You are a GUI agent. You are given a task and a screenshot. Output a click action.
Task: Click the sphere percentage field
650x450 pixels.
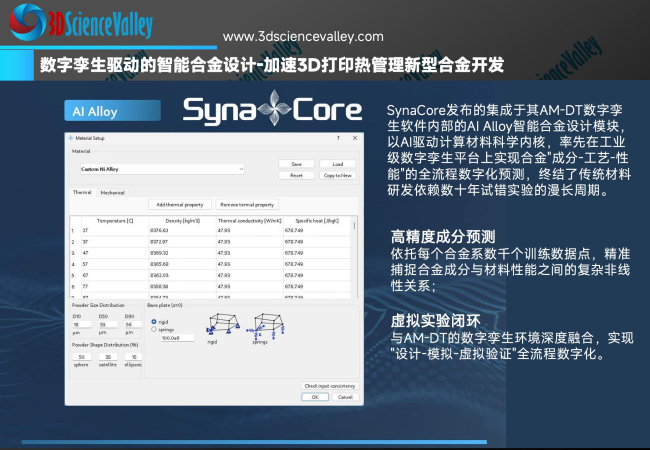click(x=82, y=357)
